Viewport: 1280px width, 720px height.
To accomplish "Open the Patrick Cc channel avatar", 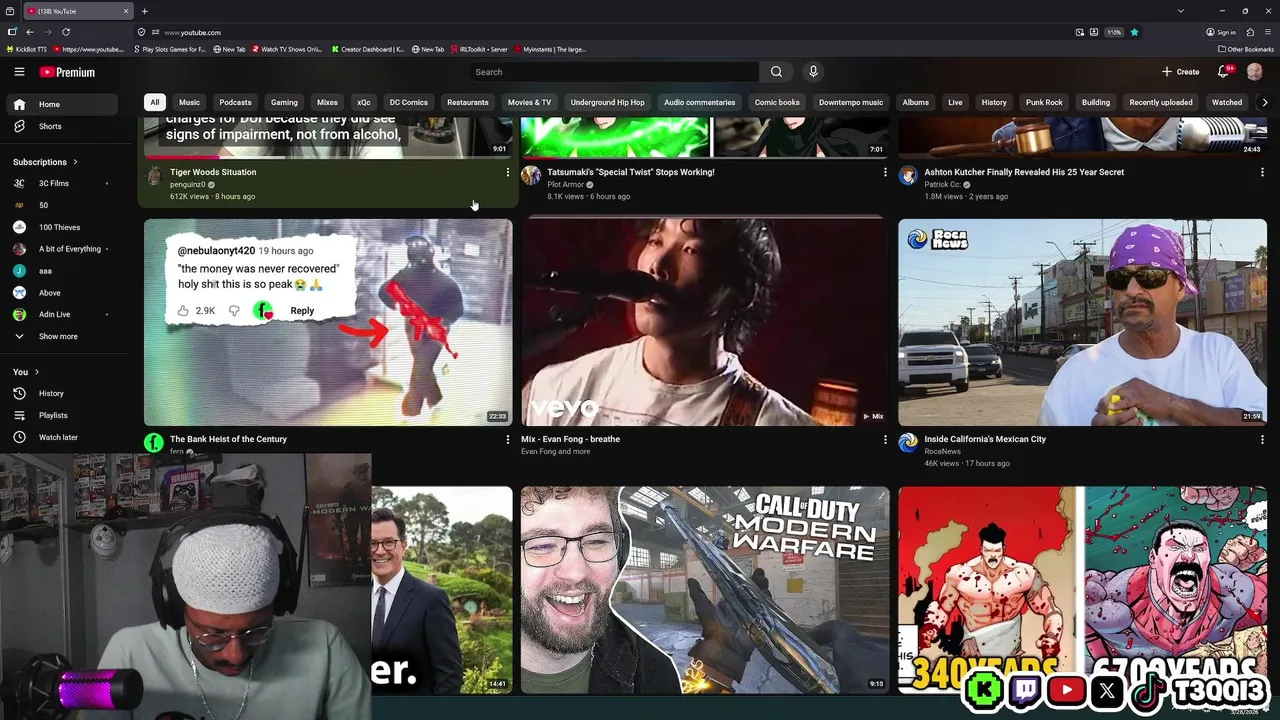I will pos(908,176).
